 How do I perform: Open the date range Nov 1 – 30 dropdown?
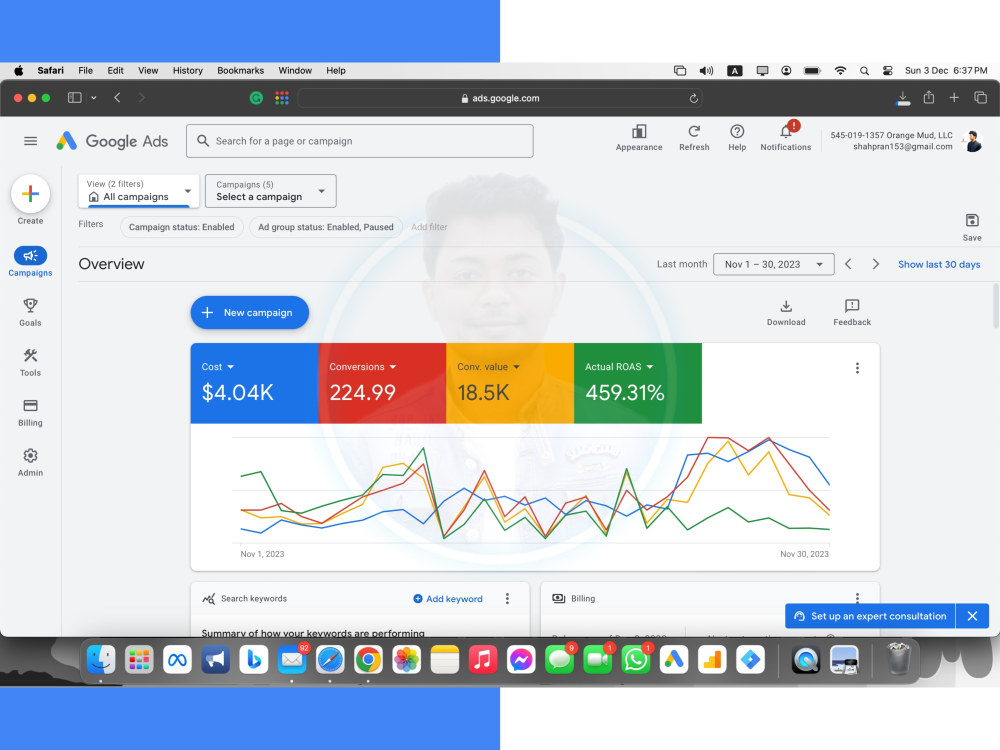(x=774, y=264)
